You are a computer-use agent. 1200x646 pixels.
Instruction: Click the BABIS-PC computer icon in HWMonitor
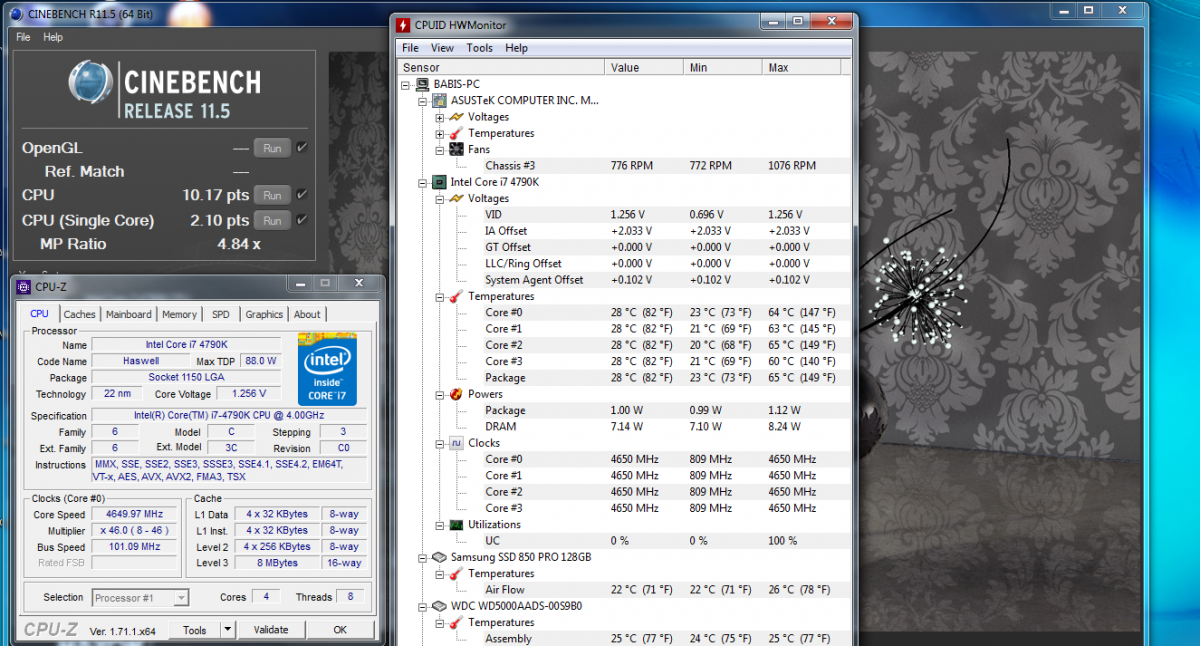pyautogui.click(x=423, y=84)
